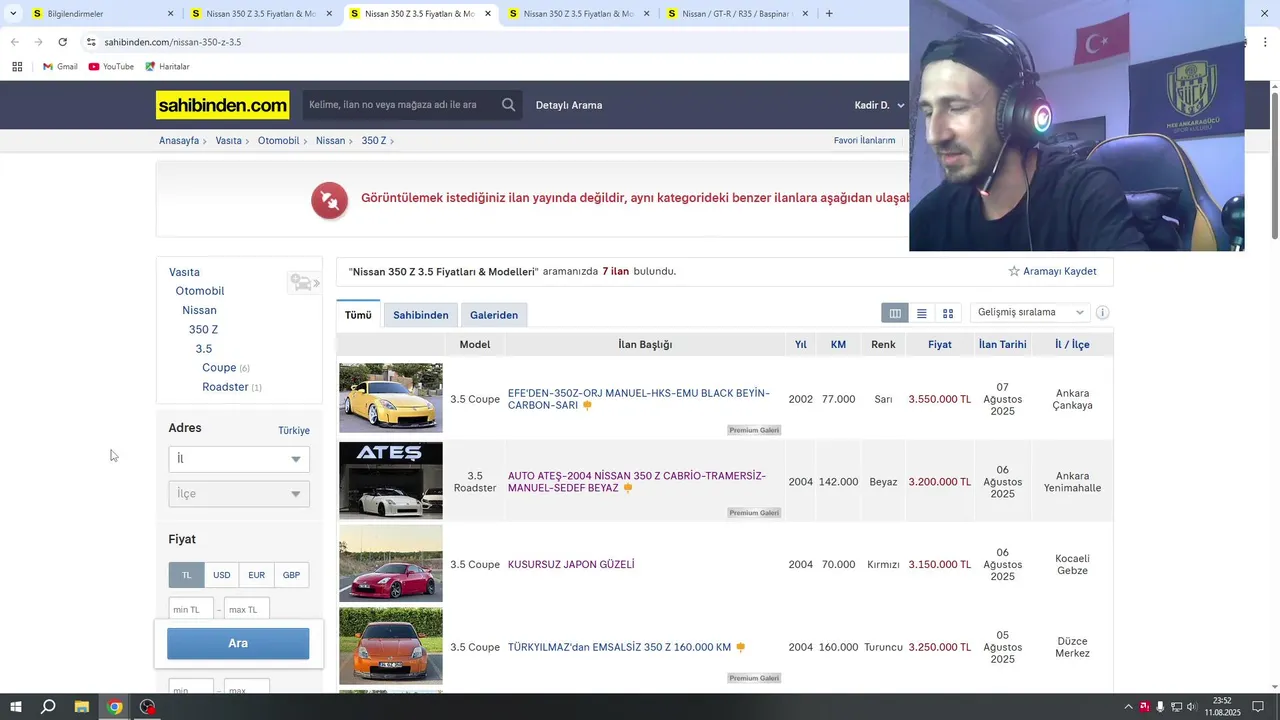Select the Sahibinden listings tab
Viewport: 1280px width, 720px height.
(x=420, y=315)
